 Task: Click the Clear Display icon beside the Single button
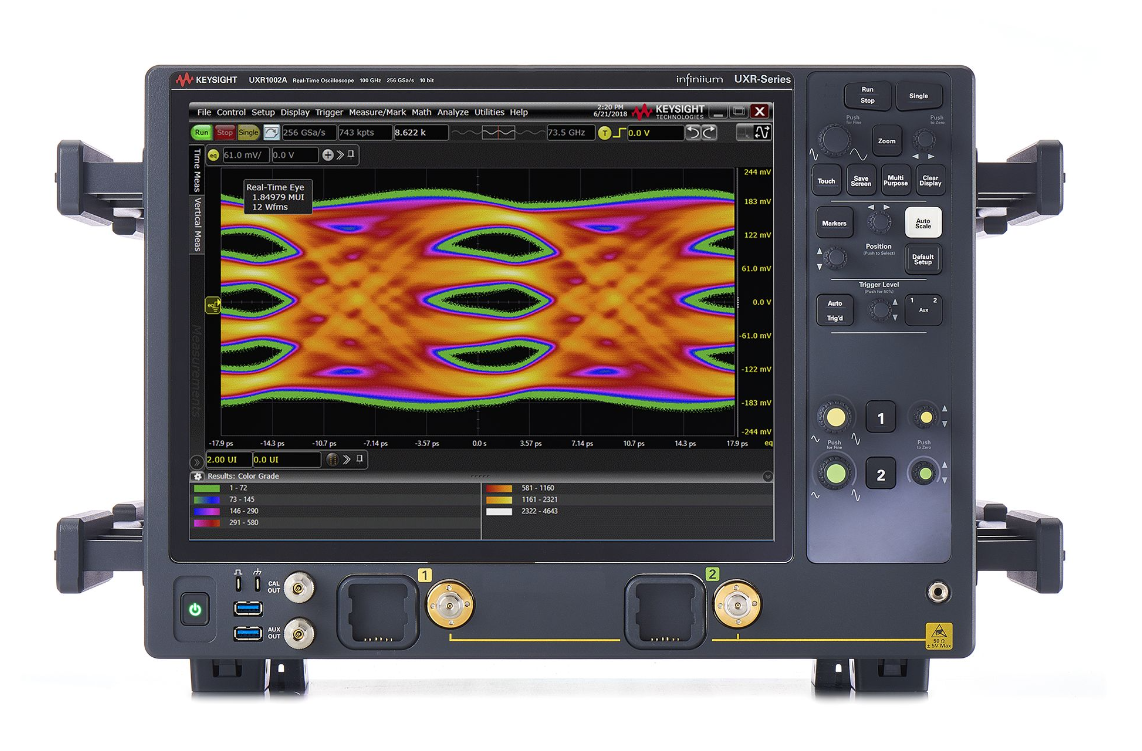(270, 134)
